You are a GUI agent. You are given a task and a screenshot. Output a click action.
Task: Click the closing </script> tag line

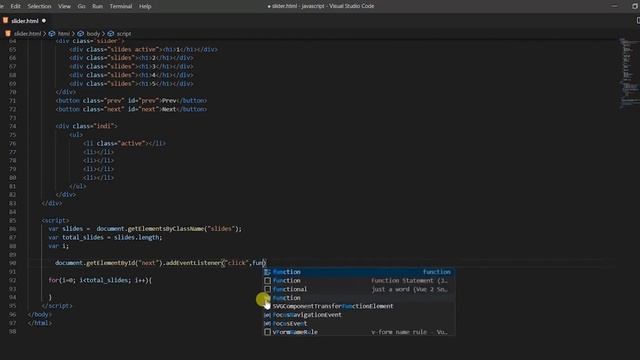[x=57, y=306]
